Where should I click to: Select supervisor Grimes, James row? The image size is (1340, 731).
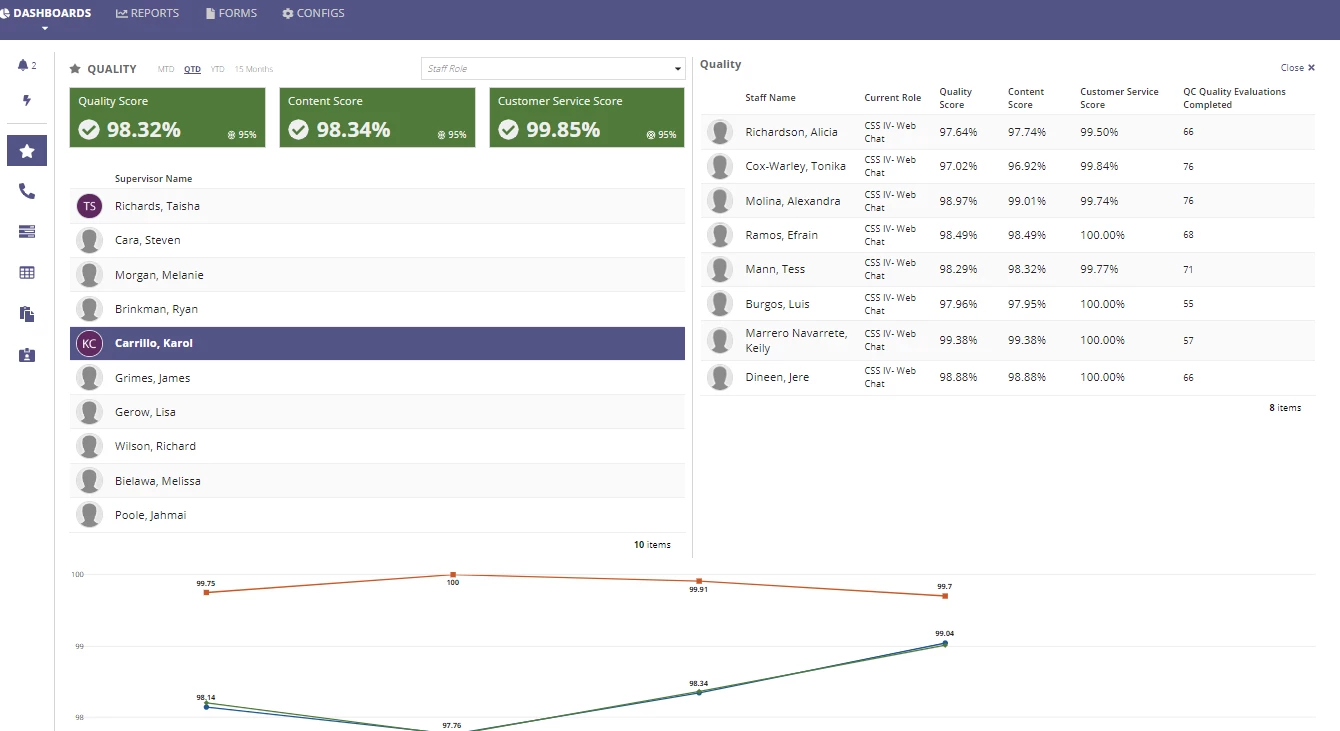pyautogui.click(x=377, y=378)
